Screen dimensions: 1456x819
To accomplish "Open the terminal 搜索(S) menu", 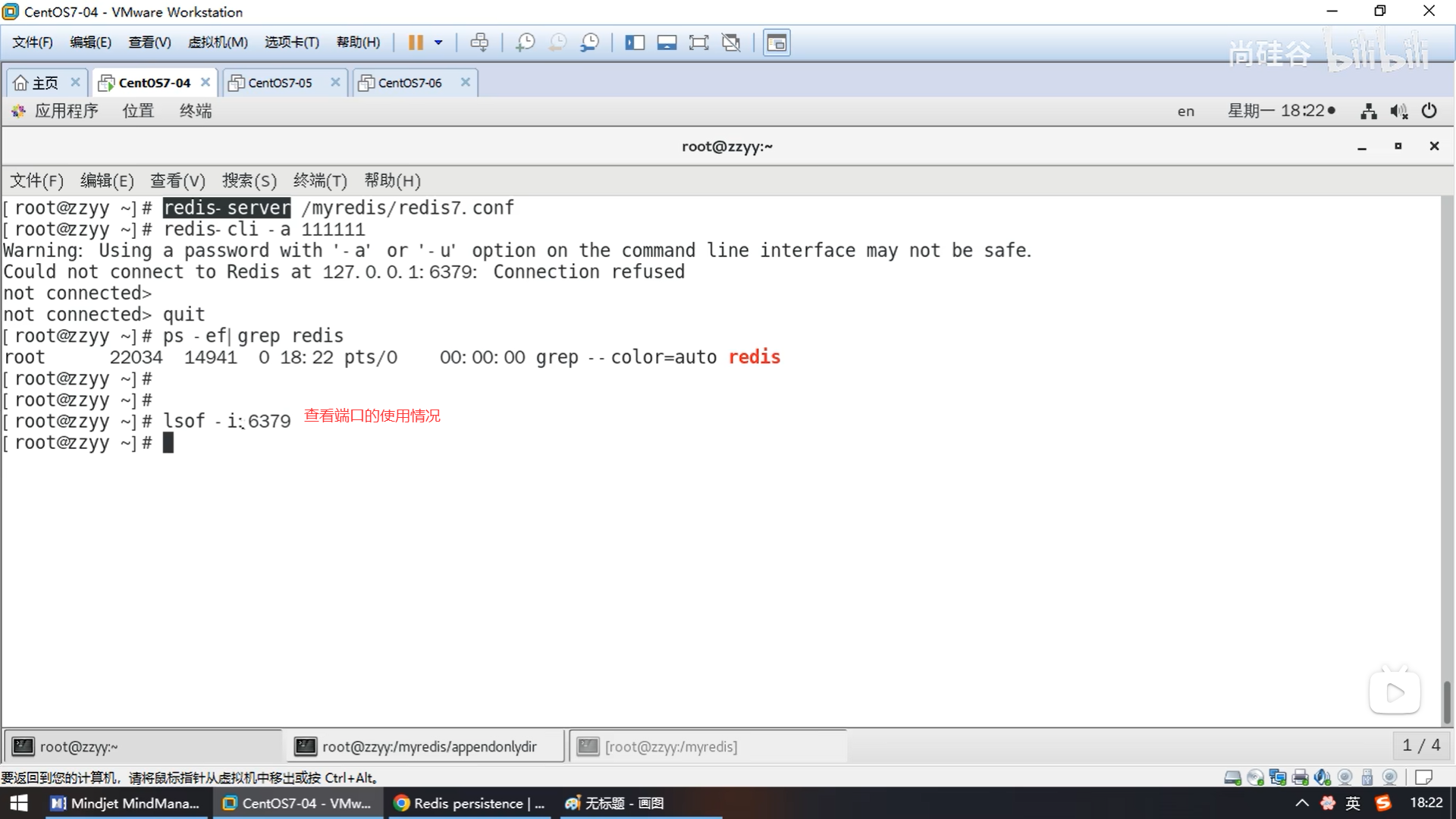I will pos(249,180).
